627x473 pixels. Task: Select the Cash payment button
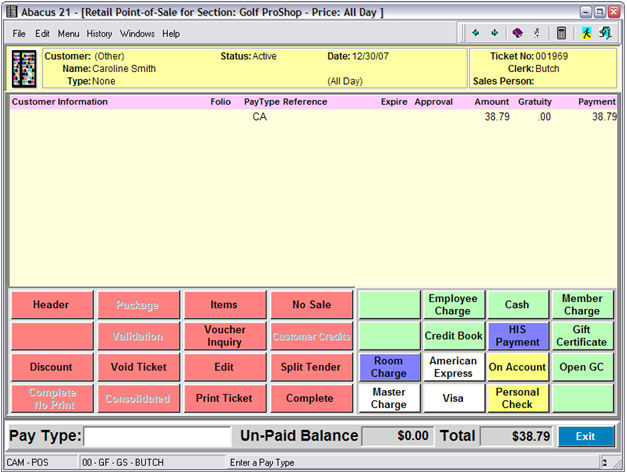coord(517,305)
